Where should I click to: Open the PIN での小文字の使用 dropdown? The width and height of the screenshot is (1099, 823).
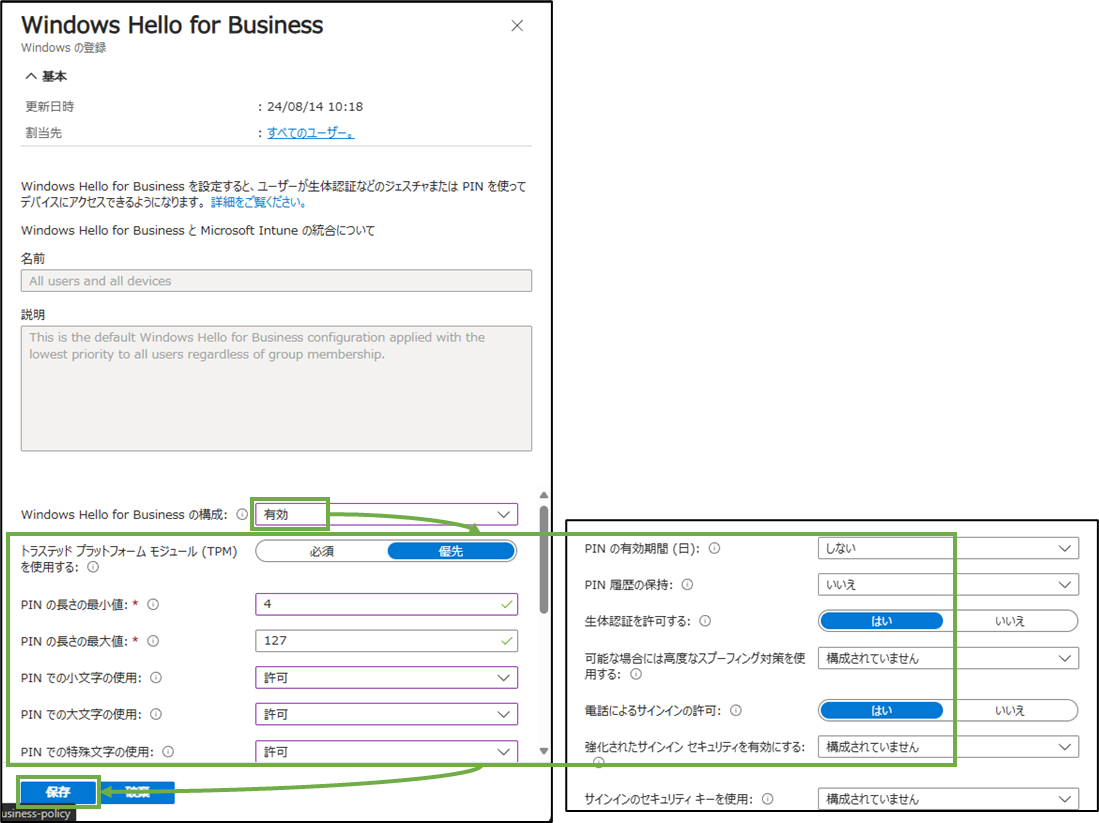pyautogui.click(x=386, y=678)
